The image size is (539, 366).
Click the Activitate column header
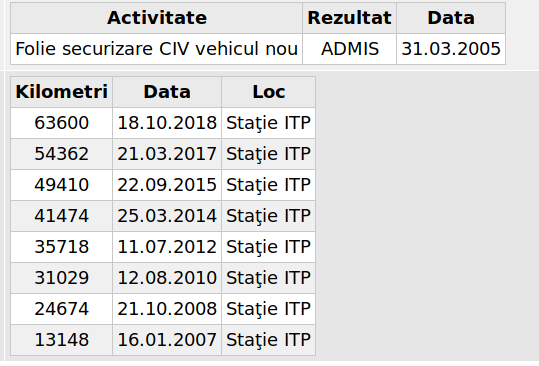point(156,18)
